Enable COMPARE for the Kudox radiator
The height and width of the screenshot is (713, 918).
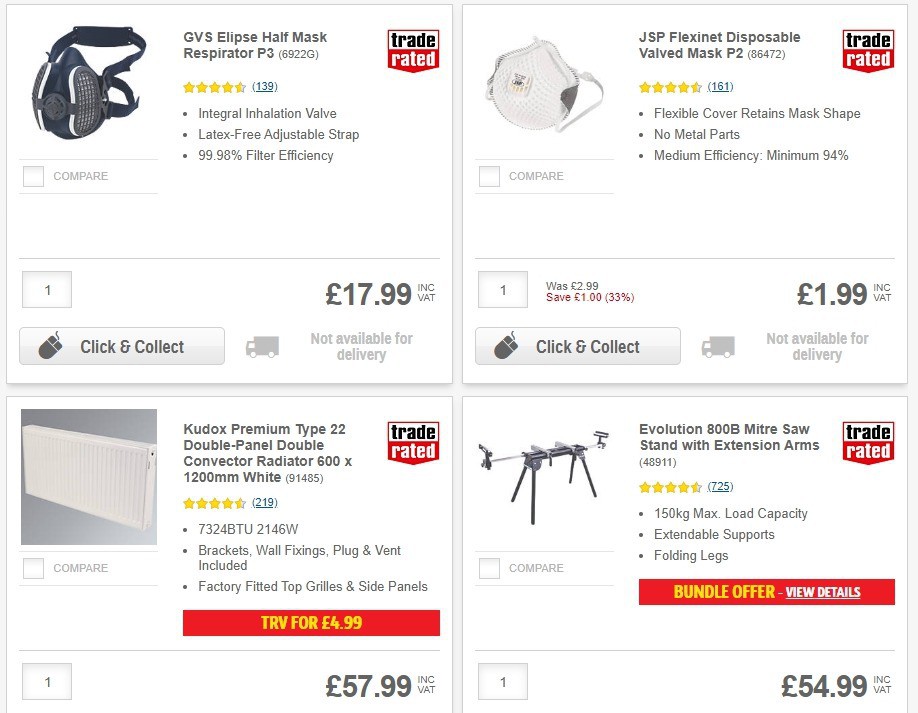pyautogui.click(x=33, y=568)
